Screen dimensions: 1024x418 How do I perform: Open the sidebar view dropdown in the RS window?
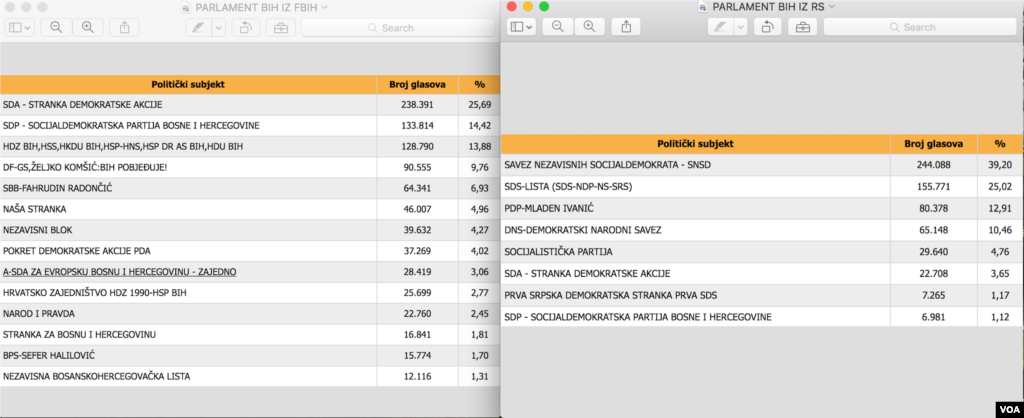521,27
